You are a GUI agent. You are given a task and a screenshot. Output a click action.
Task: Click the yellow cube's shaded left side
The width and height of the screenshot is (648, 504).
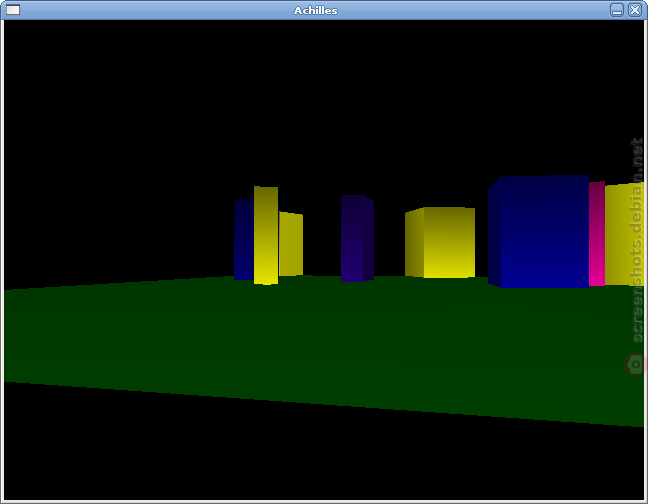point(415,243)
